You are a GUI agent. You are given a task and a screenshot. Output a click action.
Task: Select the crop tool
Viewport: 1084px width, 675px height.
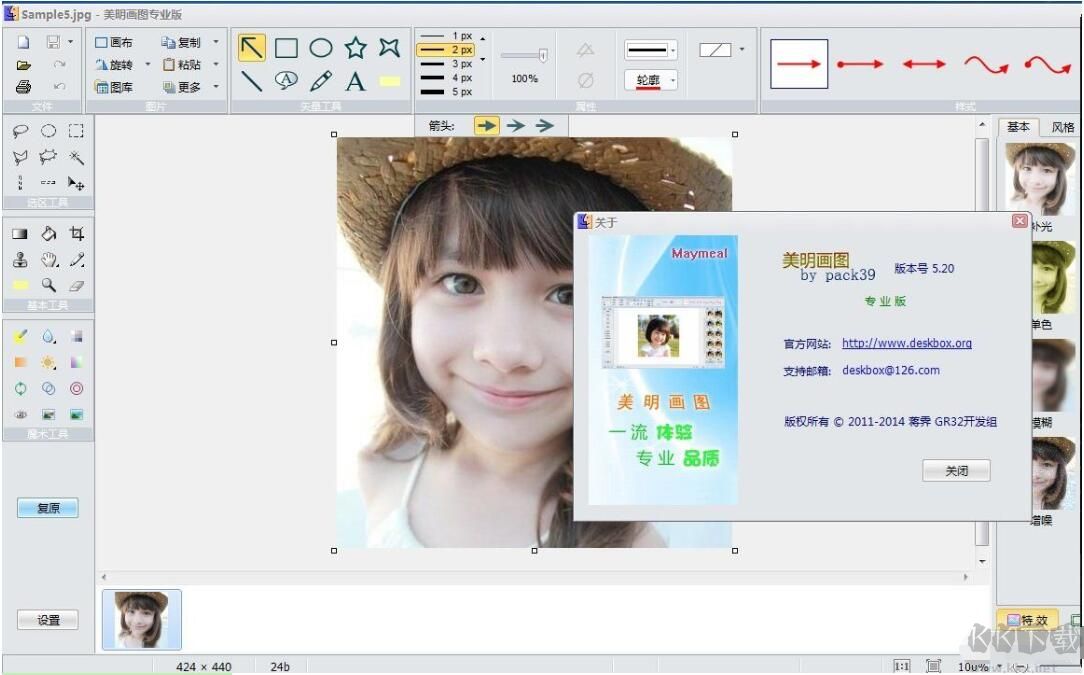click(77, 233)
